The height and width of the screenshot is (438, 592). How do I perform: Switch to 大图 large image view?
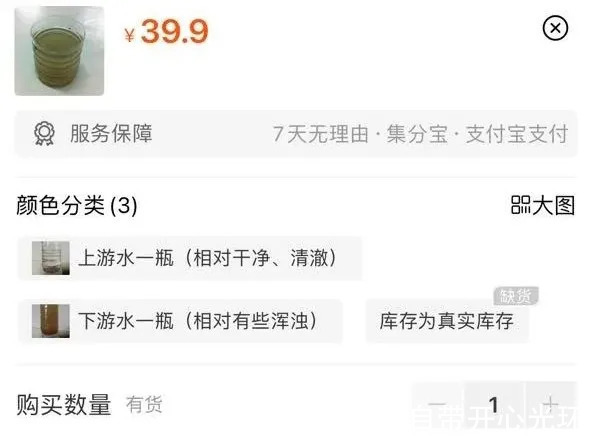click(543, 205)
